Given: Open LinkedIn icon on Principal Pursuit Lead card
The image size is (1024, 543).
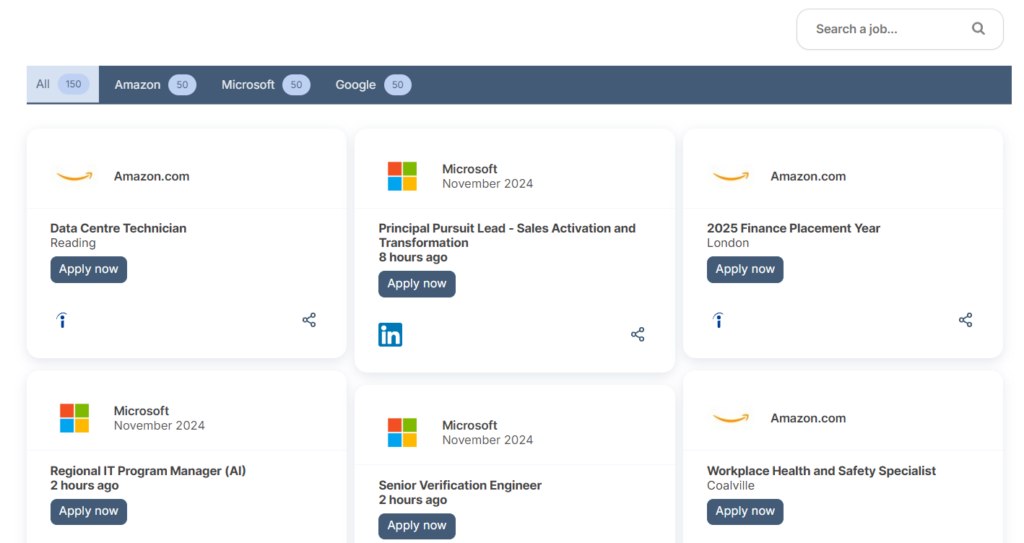Looking at the screenshot, I should [390, 335].
